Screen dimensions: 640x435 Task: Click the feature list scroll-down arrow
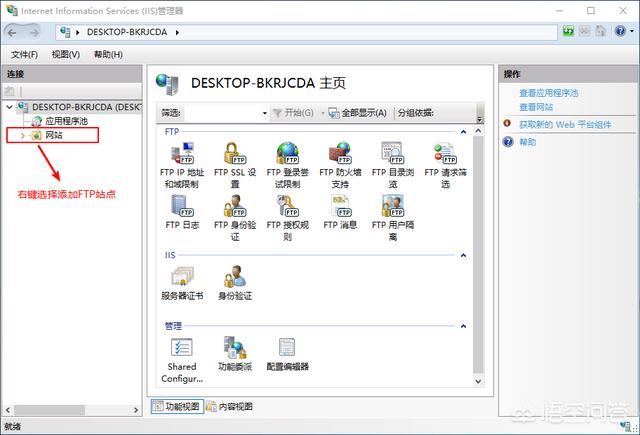(x=478, y=381)
